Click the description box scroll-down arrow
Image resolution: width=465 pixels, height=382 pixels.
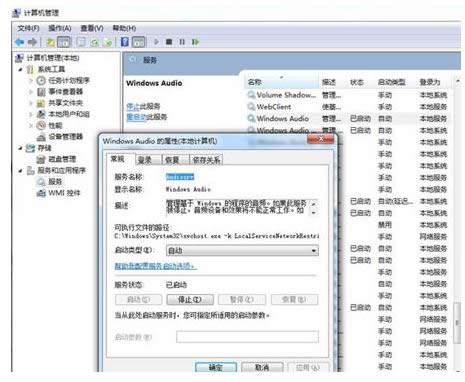314,212
